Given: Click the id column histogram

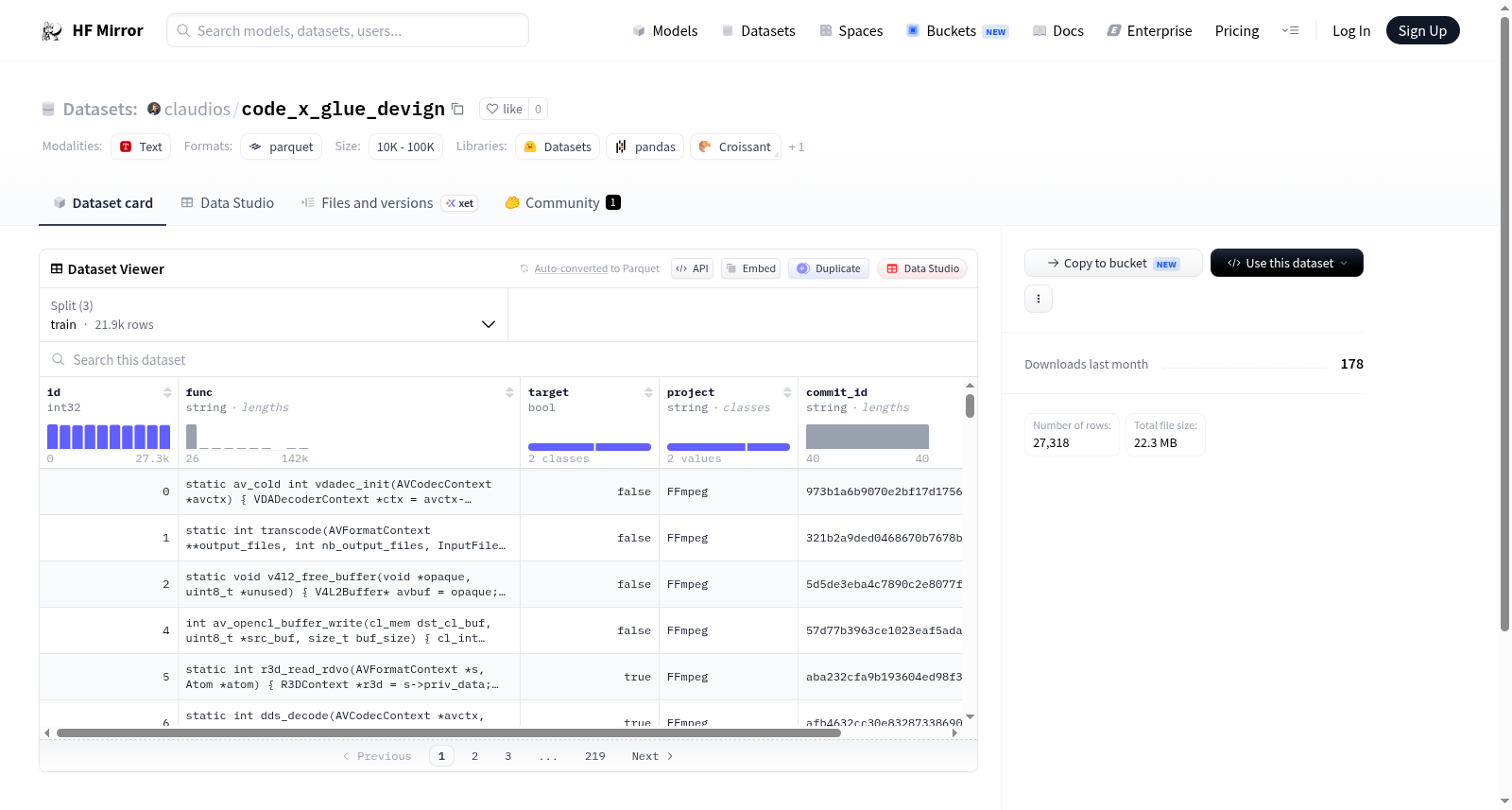Looking at the screenshot, I should tap(109, 437).
